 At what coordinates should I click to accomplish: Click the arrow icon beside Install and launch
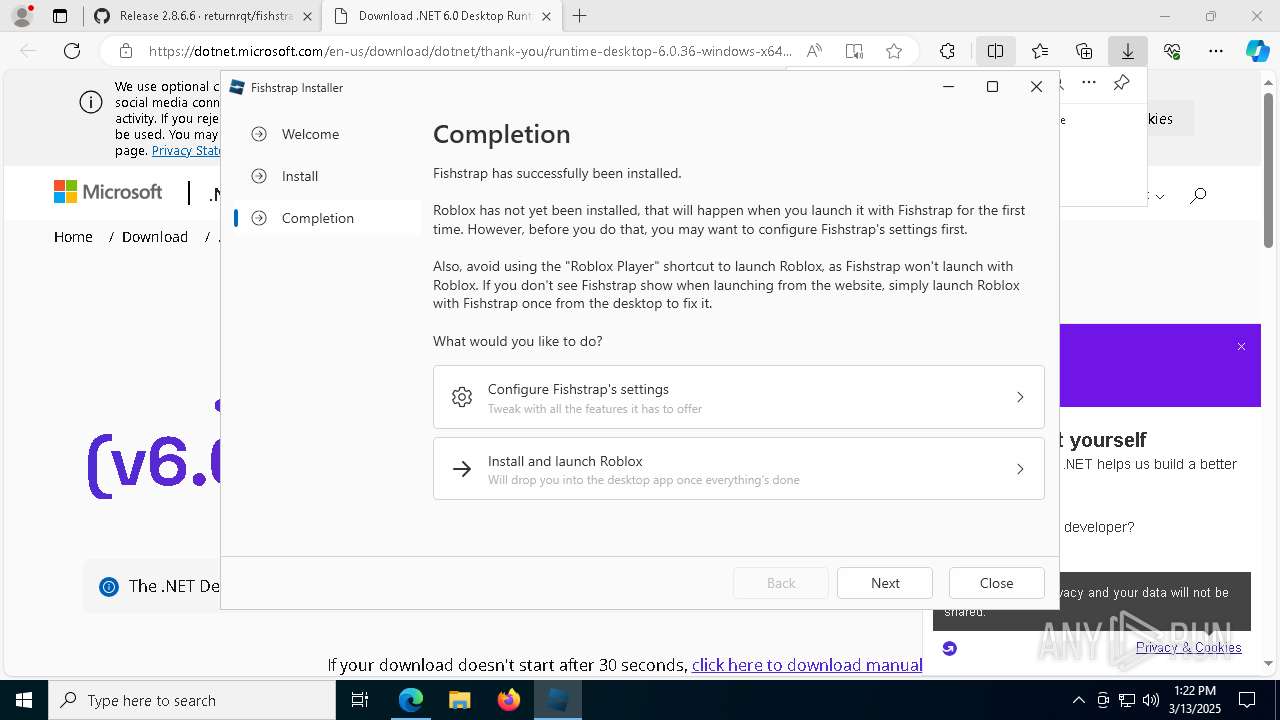(462, 469)
